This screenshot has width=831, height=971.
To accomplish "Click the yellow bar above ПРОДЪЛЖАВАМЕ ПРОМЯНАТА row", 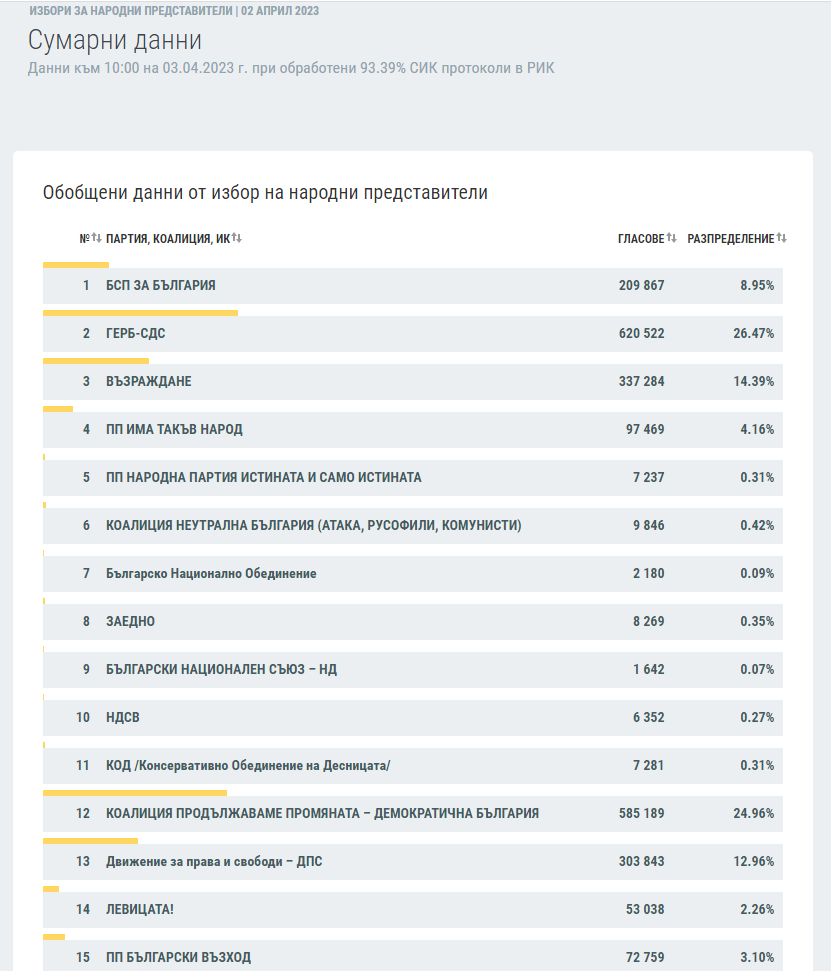I will coord(135,793).
